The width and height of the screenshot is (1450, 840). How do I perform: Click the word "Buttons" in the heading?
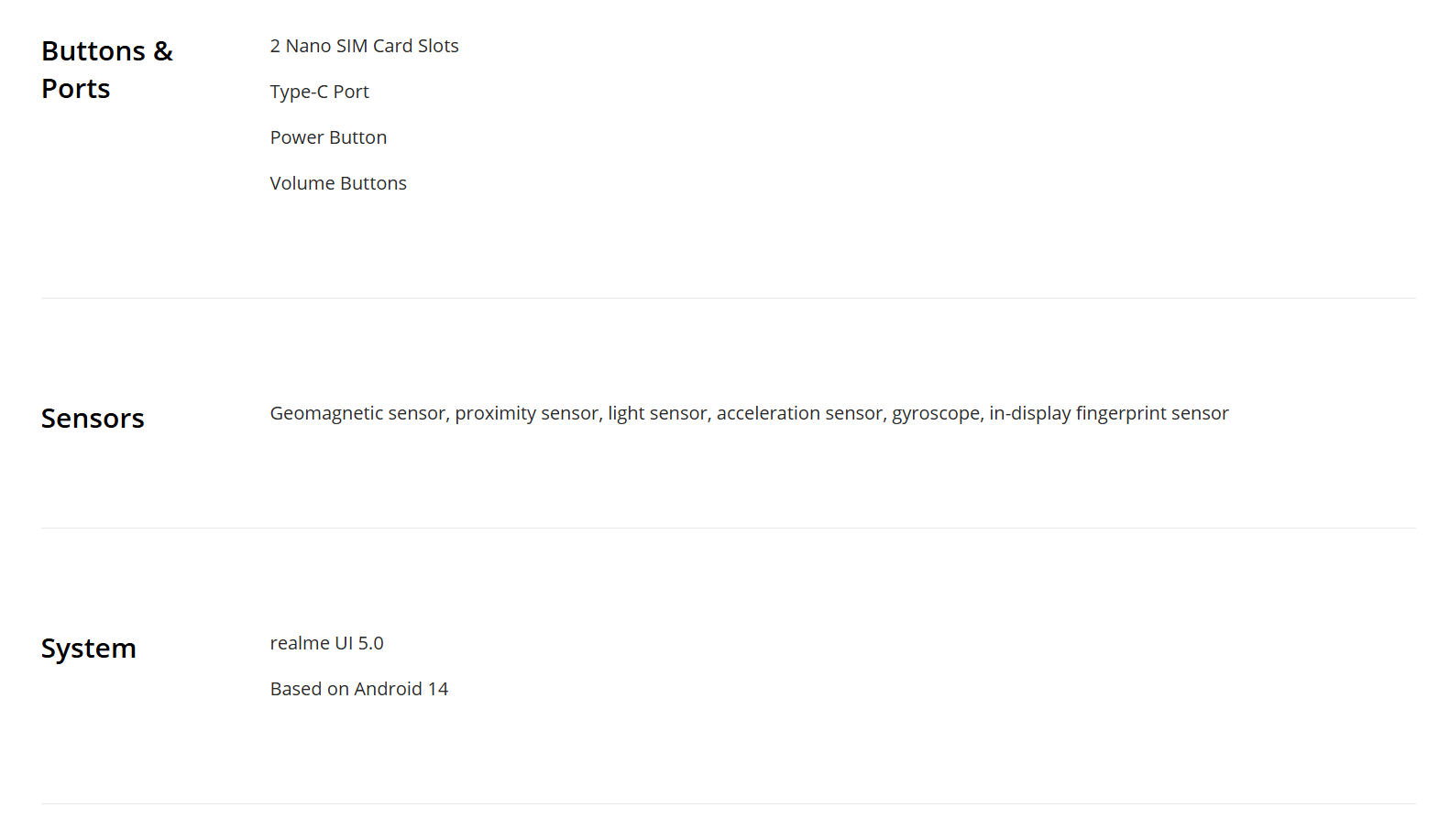click(93, 51)
